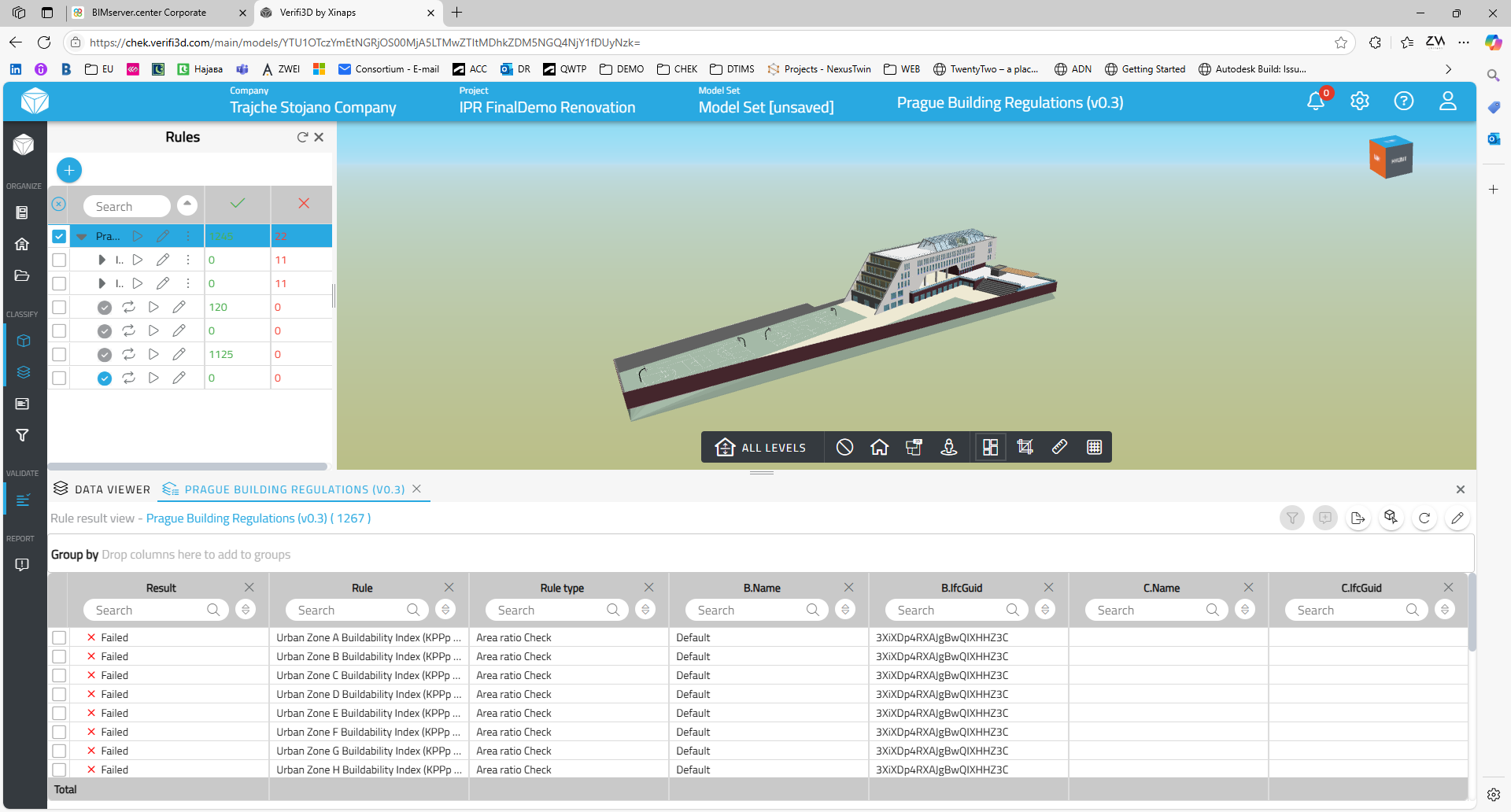Check the box for the first Failed result row
The image size is (1511, 812).
coord(59,637)
